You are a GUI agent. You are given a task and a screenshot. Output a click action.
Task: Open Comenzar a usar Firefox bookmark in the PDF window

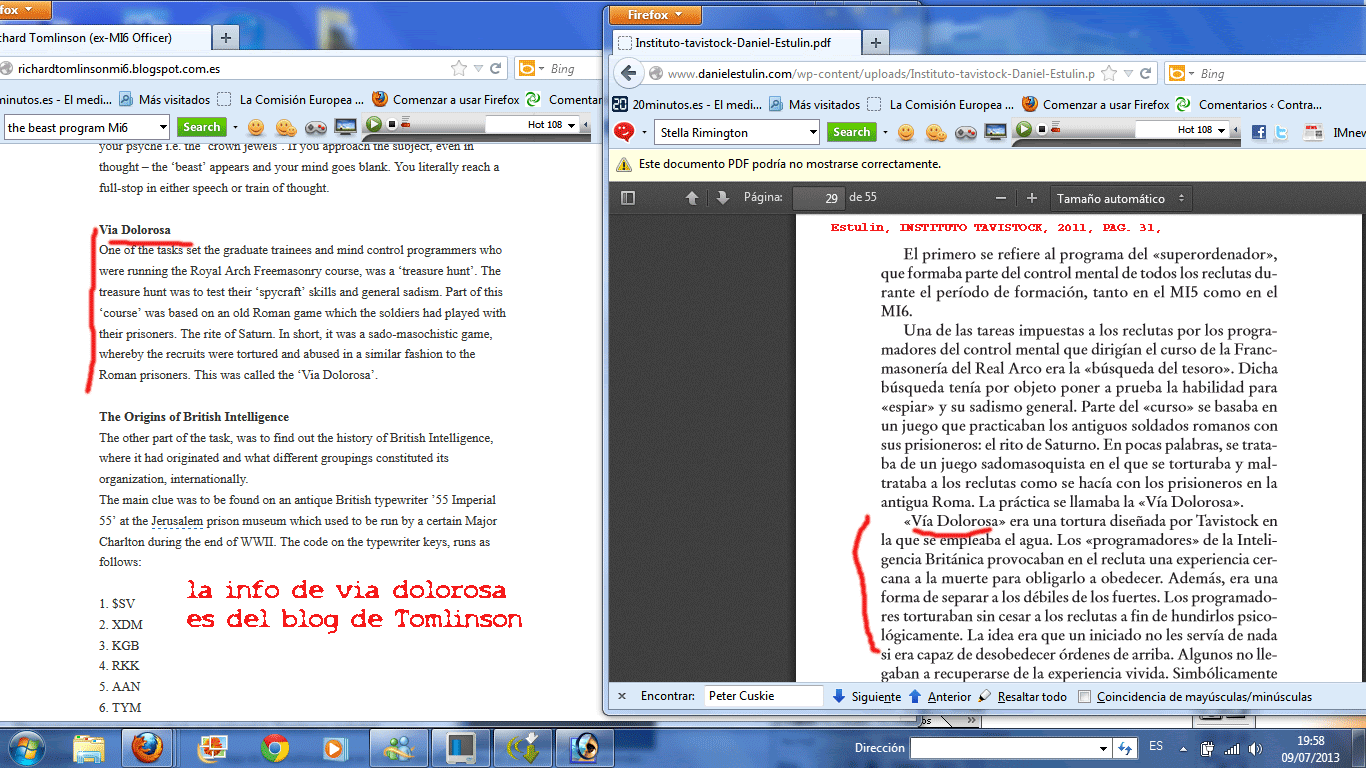1095,104
